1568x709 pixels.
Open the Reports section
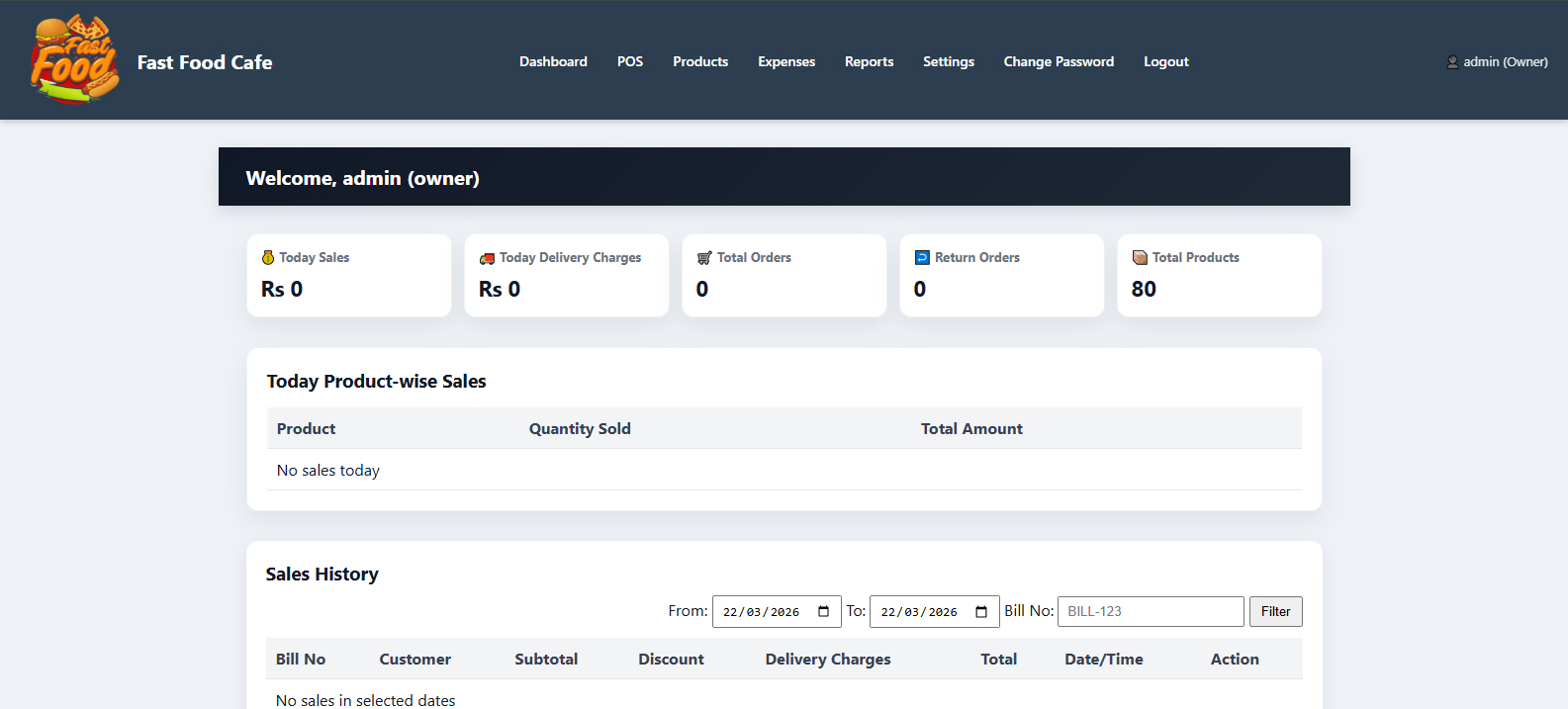coord(869,61)
